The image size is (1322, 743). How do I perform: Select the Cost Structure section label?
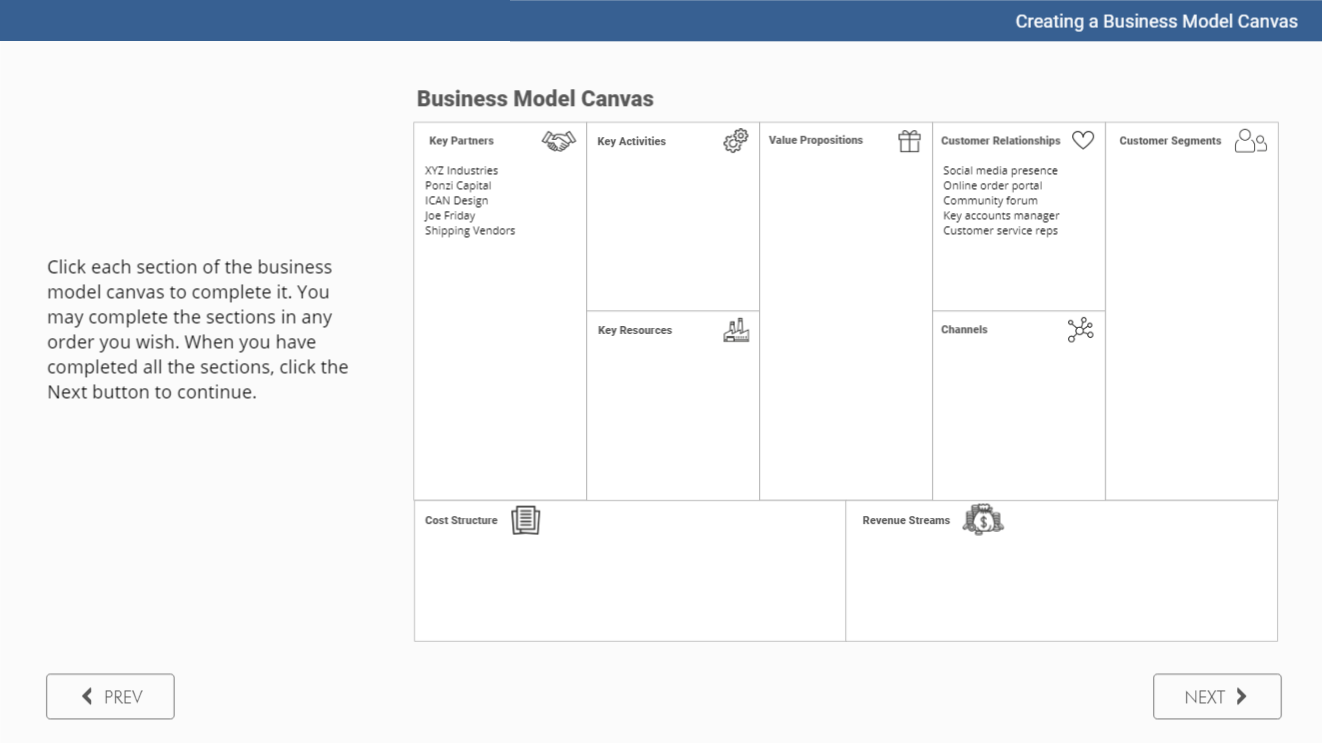pyautogui.click(x=460, y=521)
